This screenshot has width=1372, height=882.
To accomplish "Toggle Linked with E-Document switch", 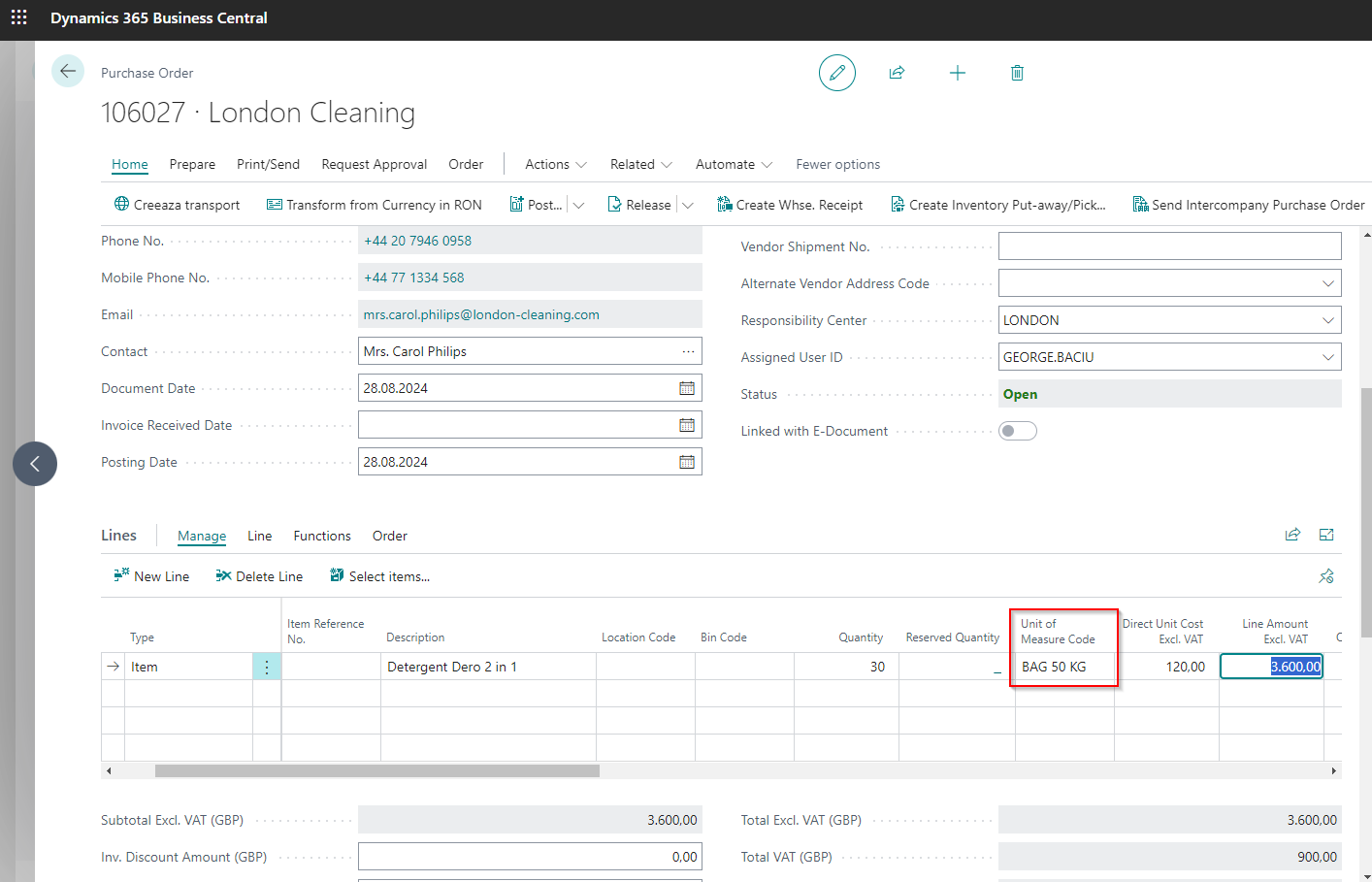I will [x=1018, y=431].
